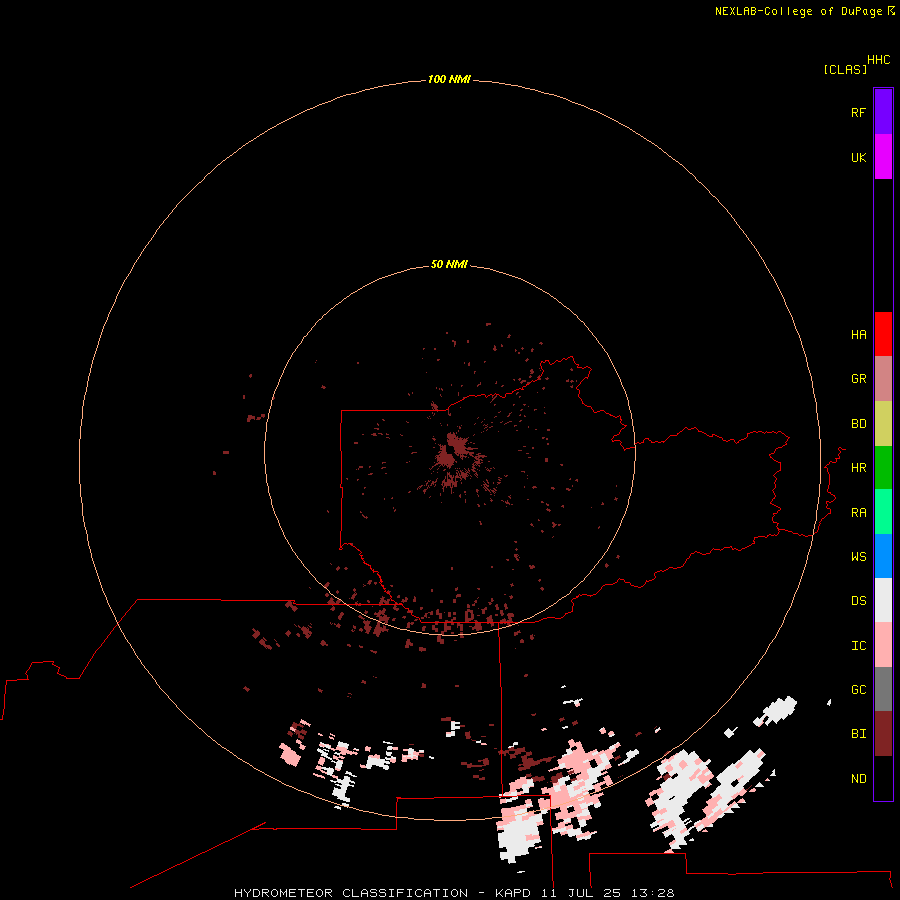
Task: Click the [CLAS] units label
Action: click(x=845, y=69)
